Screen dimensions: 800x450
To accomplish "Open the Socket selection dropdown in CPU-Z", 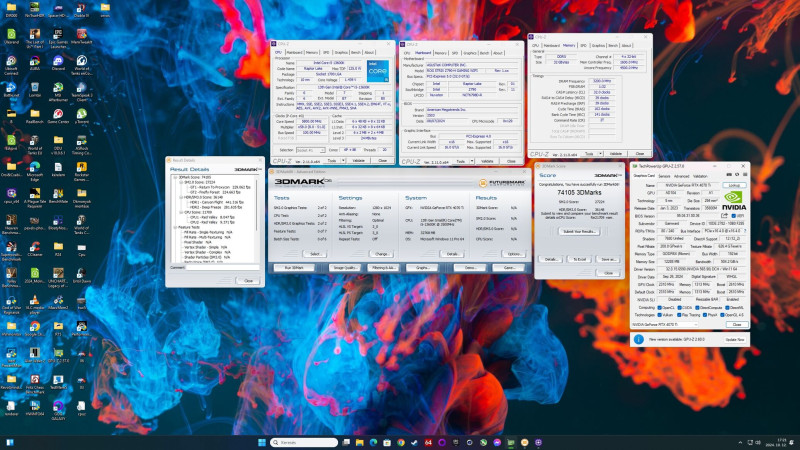I will pyautogui.click(x=310, y=150).
